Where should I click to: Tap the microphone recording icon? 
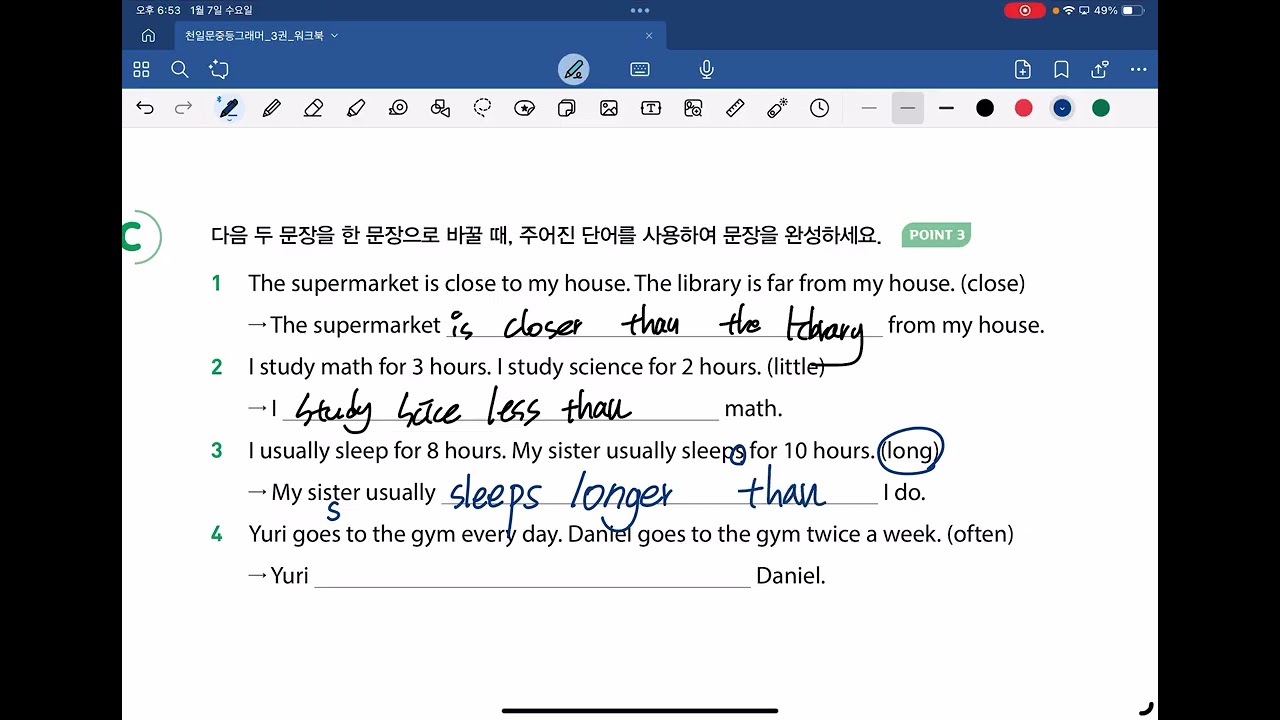(x=706, y=69)
